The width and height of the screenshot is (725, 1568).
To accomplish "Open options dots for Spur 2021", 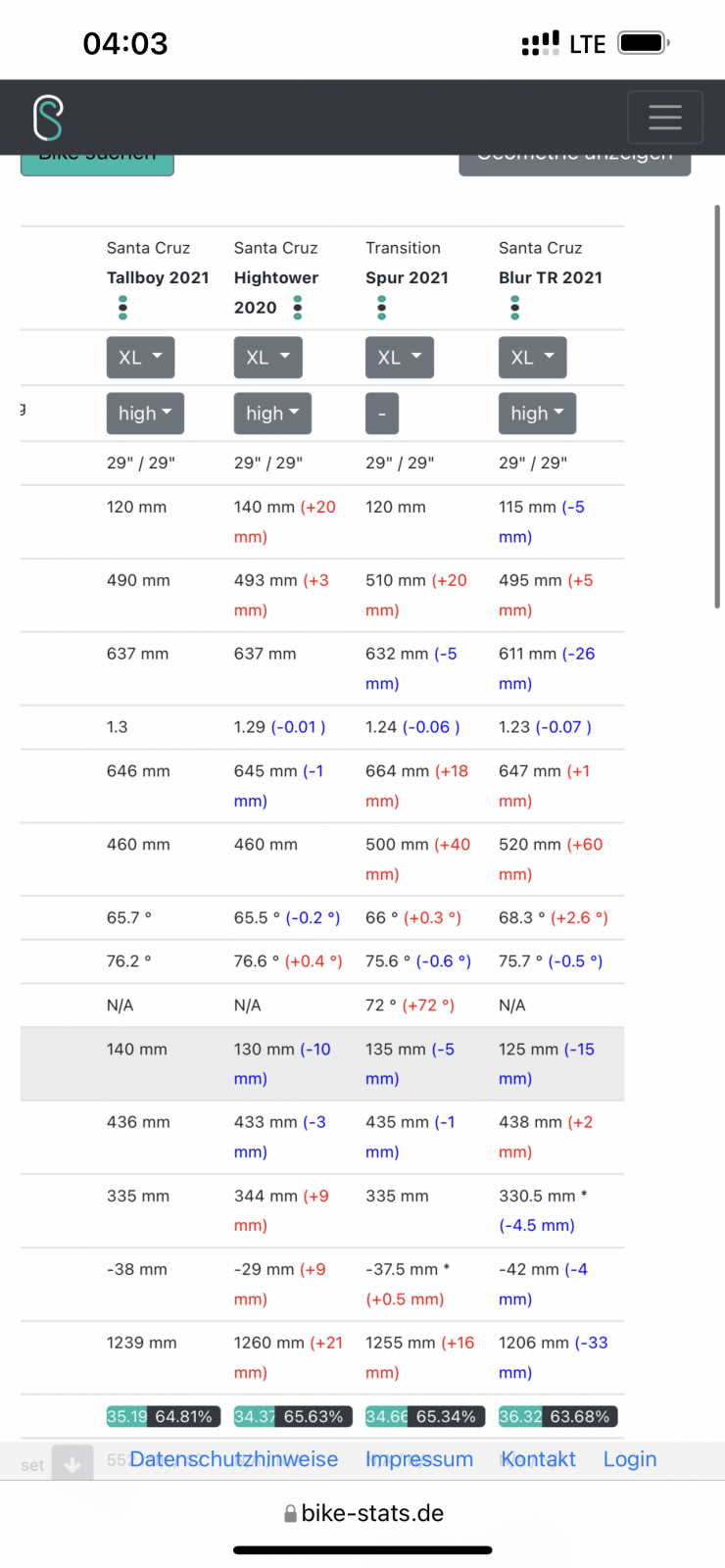I will (x=381, y=308).
